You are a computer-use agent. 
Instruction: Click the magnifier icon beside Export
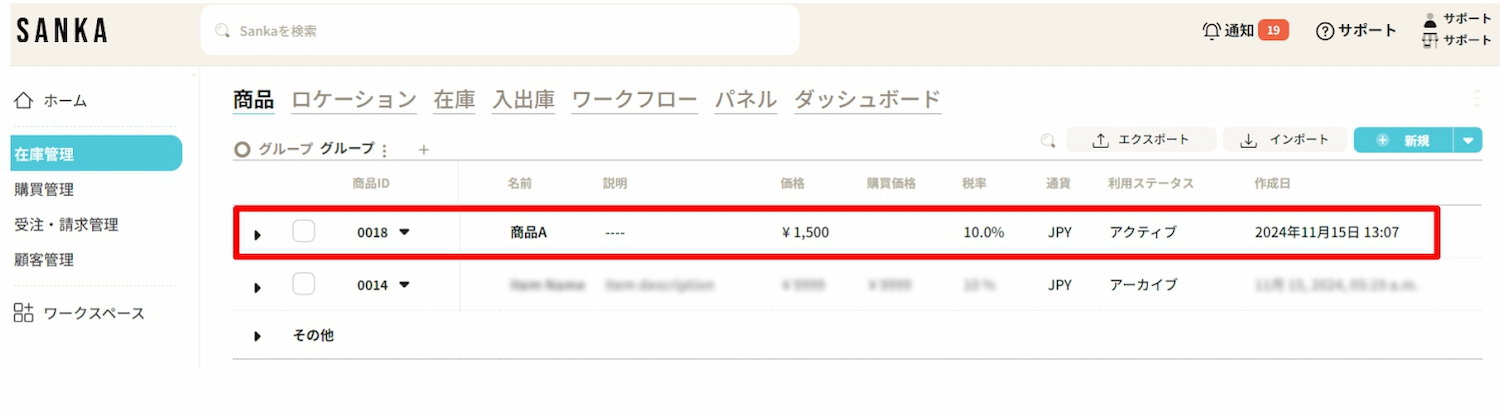point(1048,141)
